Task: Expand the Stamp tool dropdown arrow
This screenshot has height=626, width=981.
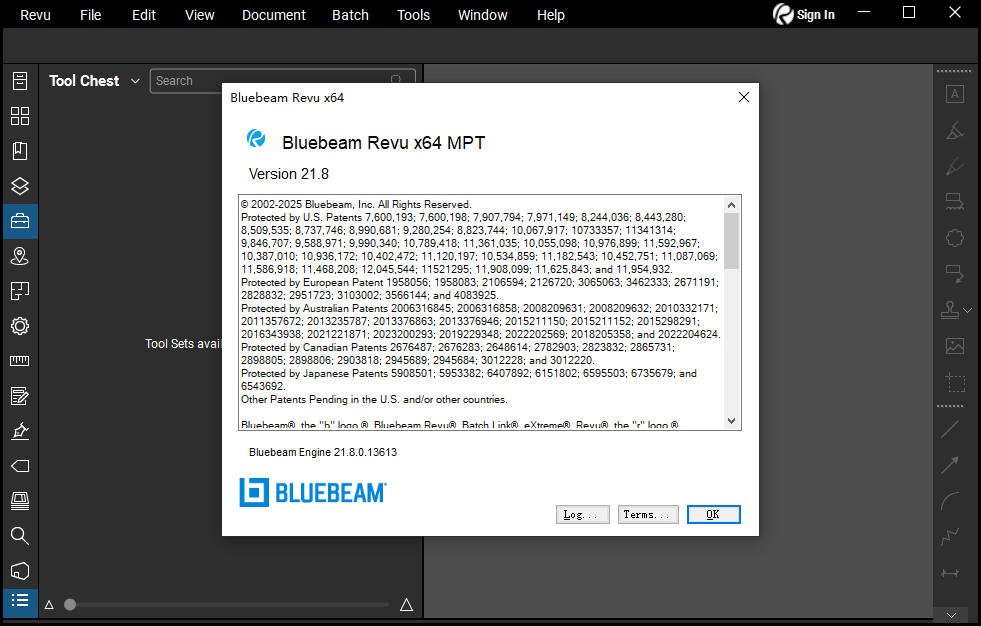Action: point(968,310)
